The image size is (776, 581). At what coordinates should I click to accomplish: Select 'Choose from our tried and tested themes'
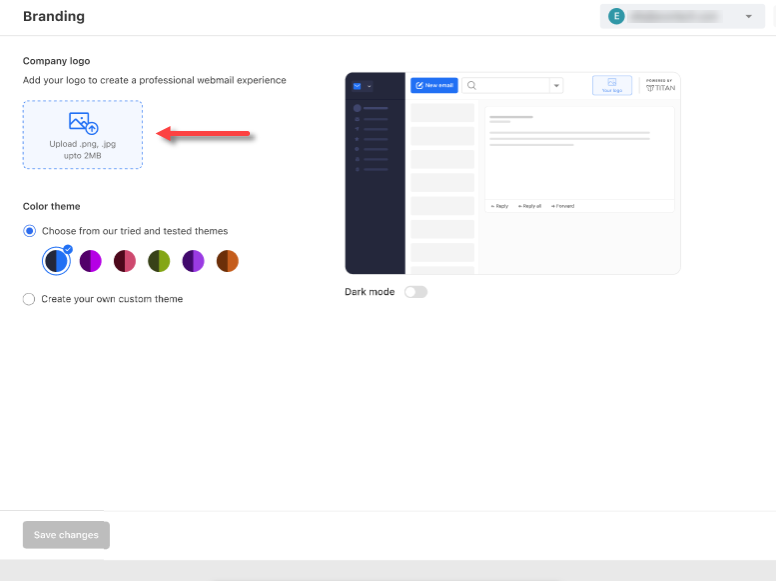tap(29, 231)
